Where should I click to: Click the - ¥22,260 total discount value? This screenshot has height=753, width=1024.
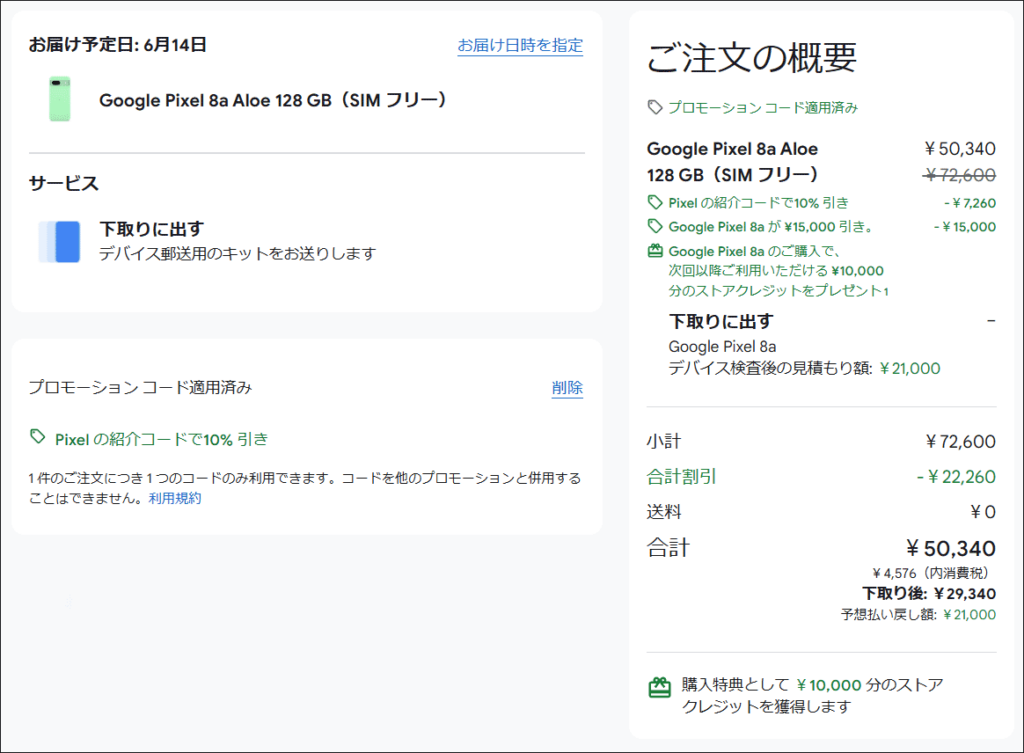(957, 477)
